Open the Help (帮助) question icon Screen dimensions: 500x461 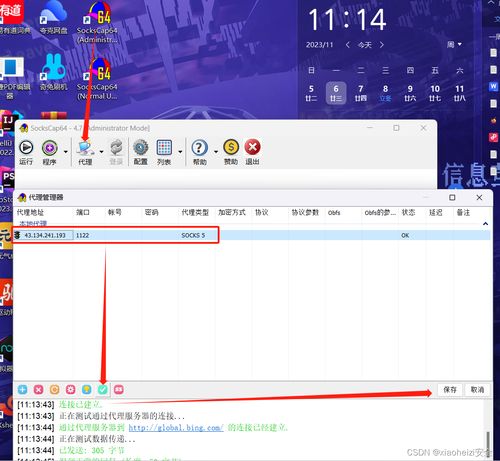tap(200, 147)
